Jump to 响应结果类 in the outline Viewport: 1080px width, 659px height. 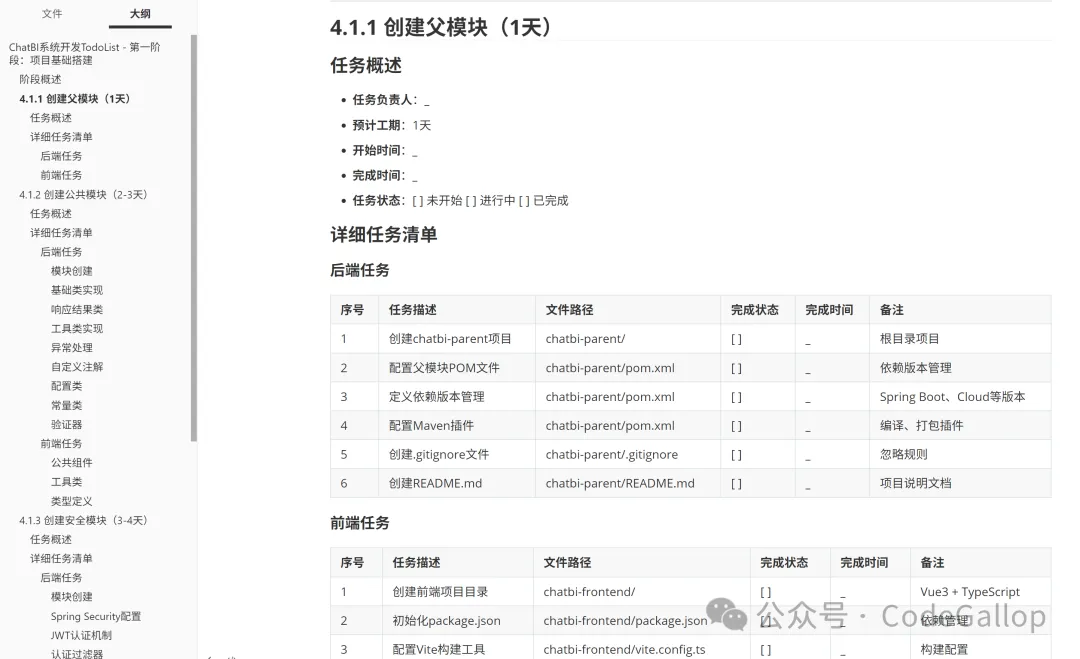(x=76, y=309)
